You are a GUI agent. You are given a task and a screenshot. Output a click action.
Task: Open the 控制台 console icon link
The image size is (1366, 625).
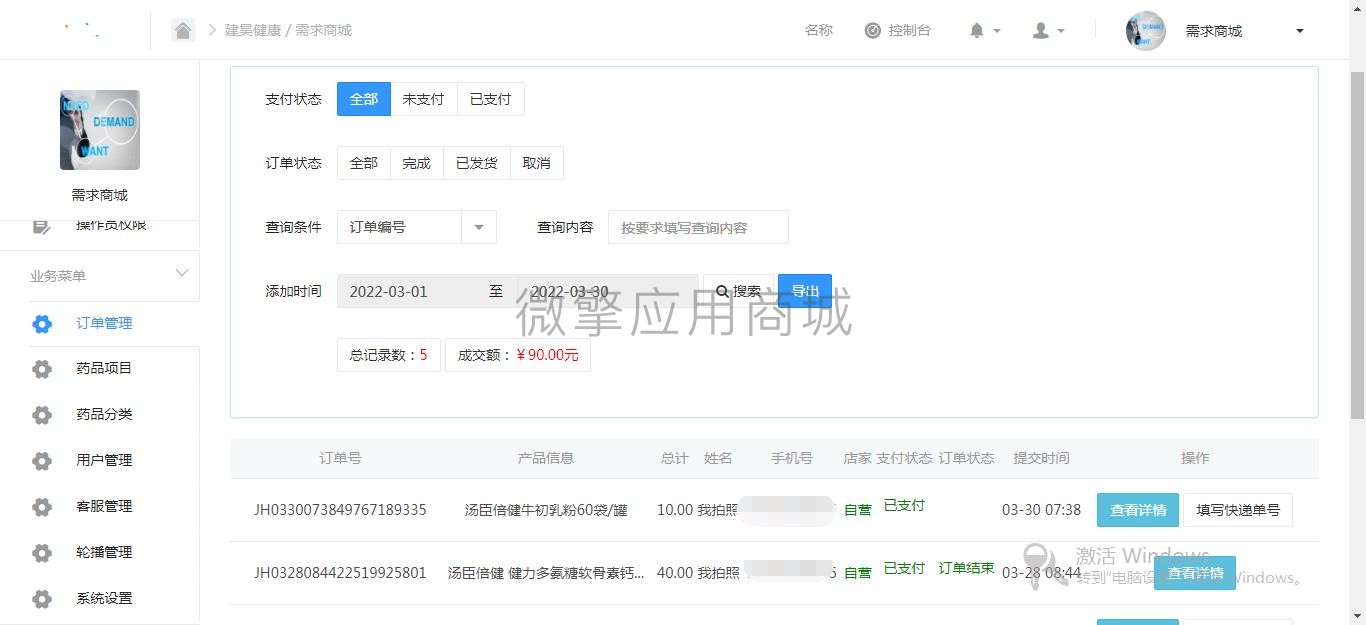point(873,31)
